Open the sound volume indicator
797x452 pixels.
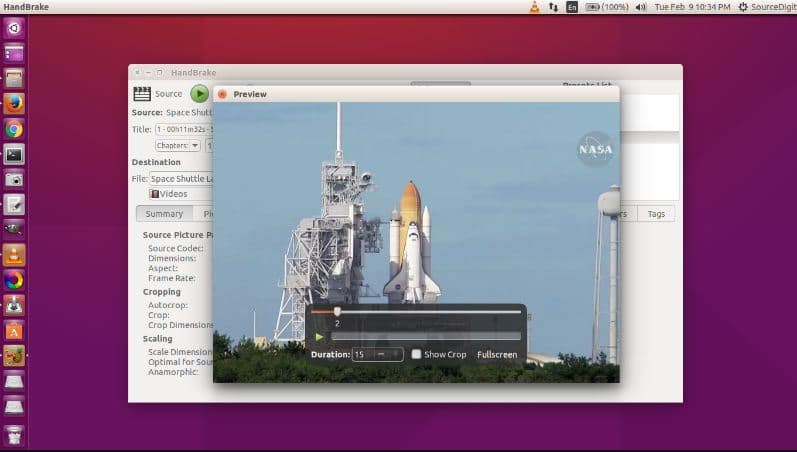click(640, 7)
